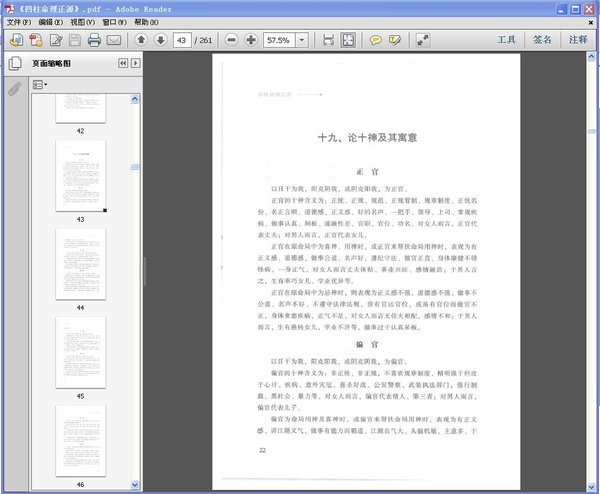Click total page count 261
This screenshot has height=494, width=600.
point(203,40)
